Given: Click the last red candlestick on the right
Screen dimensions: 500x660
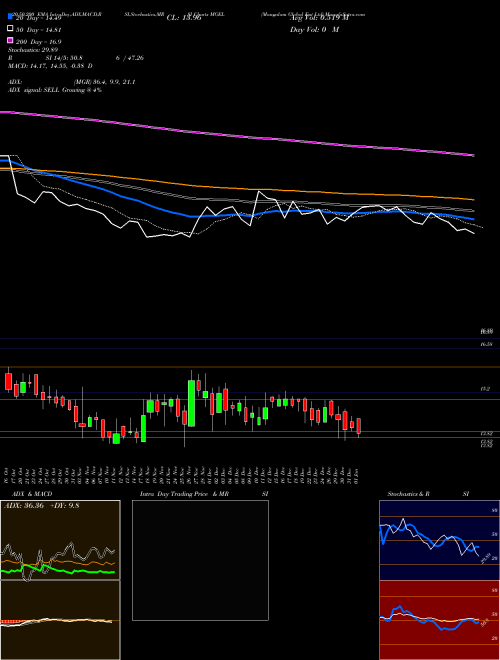Looking at the screenshot, I should pos(359,426).
